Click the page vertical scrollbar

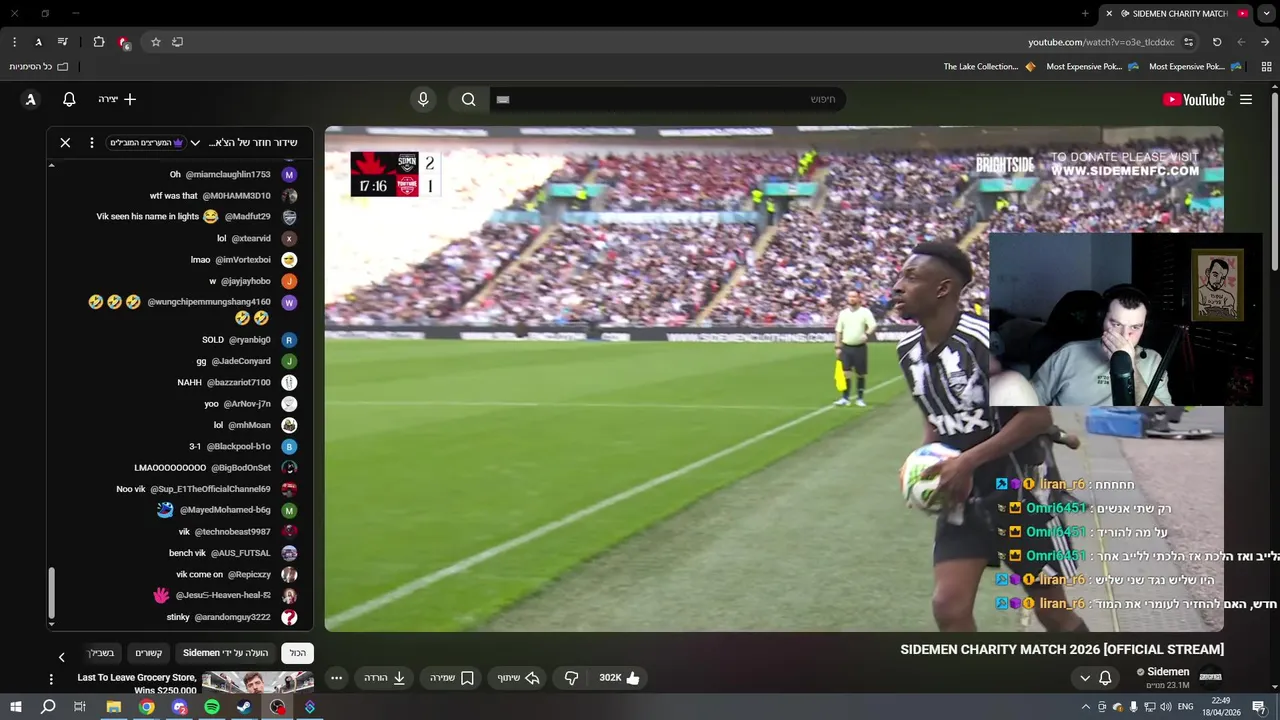1274,180
